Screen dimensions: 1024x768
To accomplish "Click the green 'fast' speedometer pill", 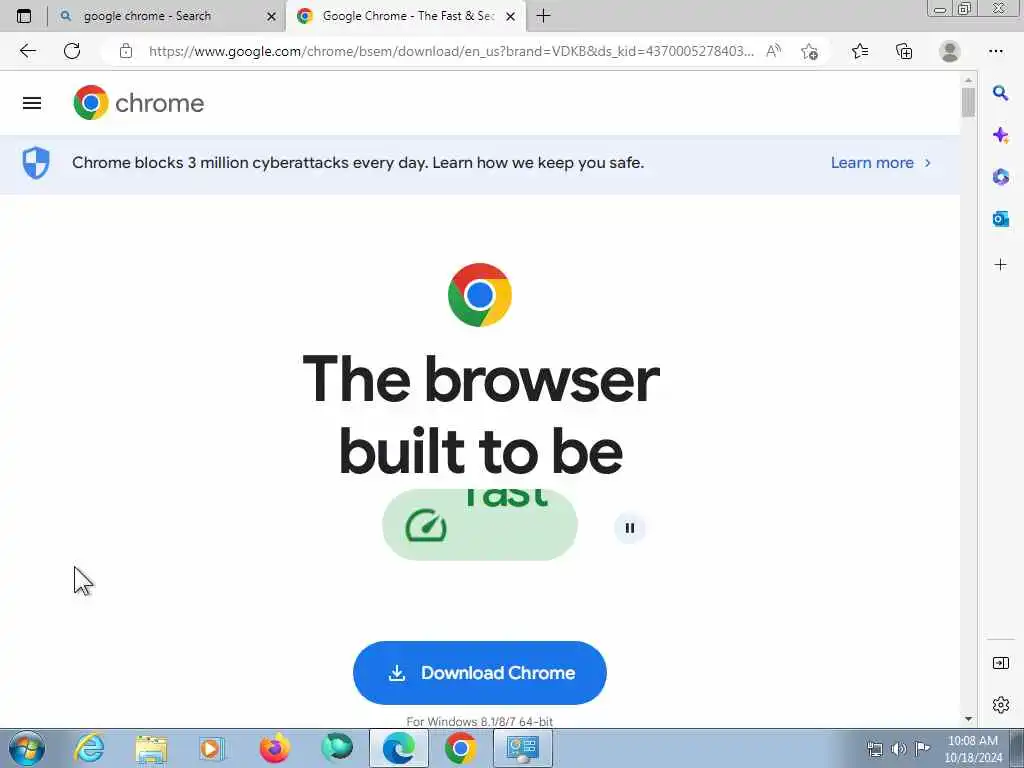I will click(480, 524).
